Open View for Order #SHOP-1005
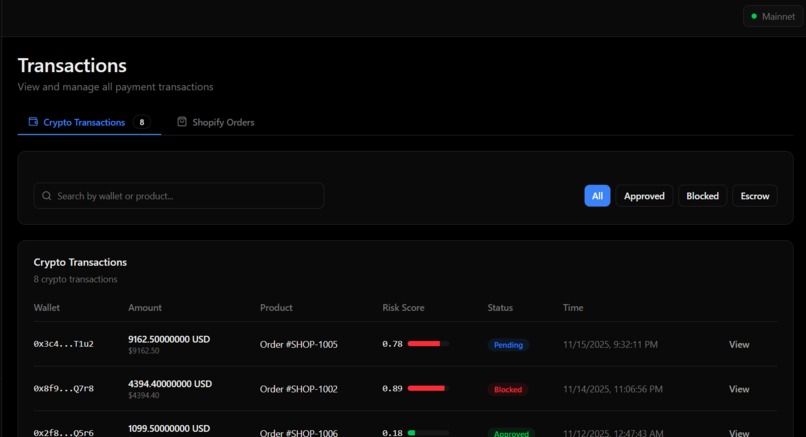This screenshot has width=806, height=437. (x=739, y=344)
